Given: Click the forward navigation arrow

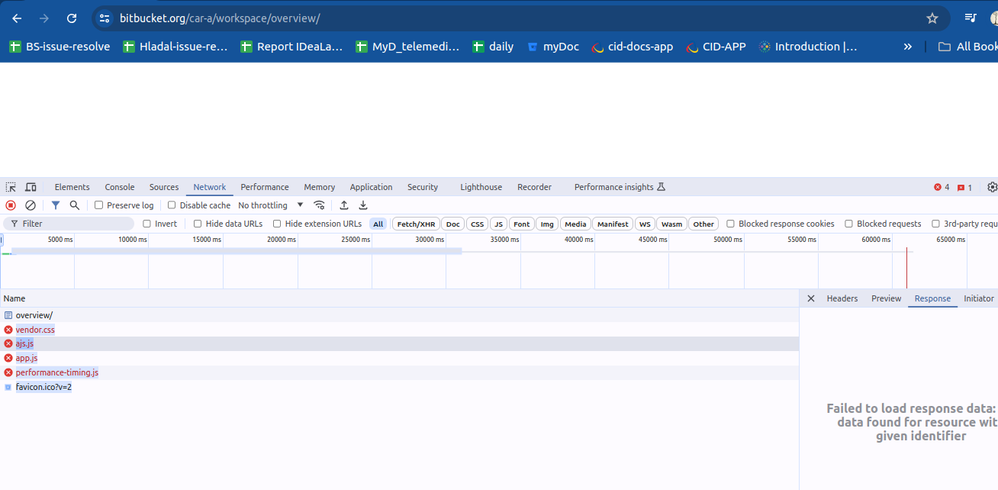Looking at the screenshot, I should click(x=44, y=18).
